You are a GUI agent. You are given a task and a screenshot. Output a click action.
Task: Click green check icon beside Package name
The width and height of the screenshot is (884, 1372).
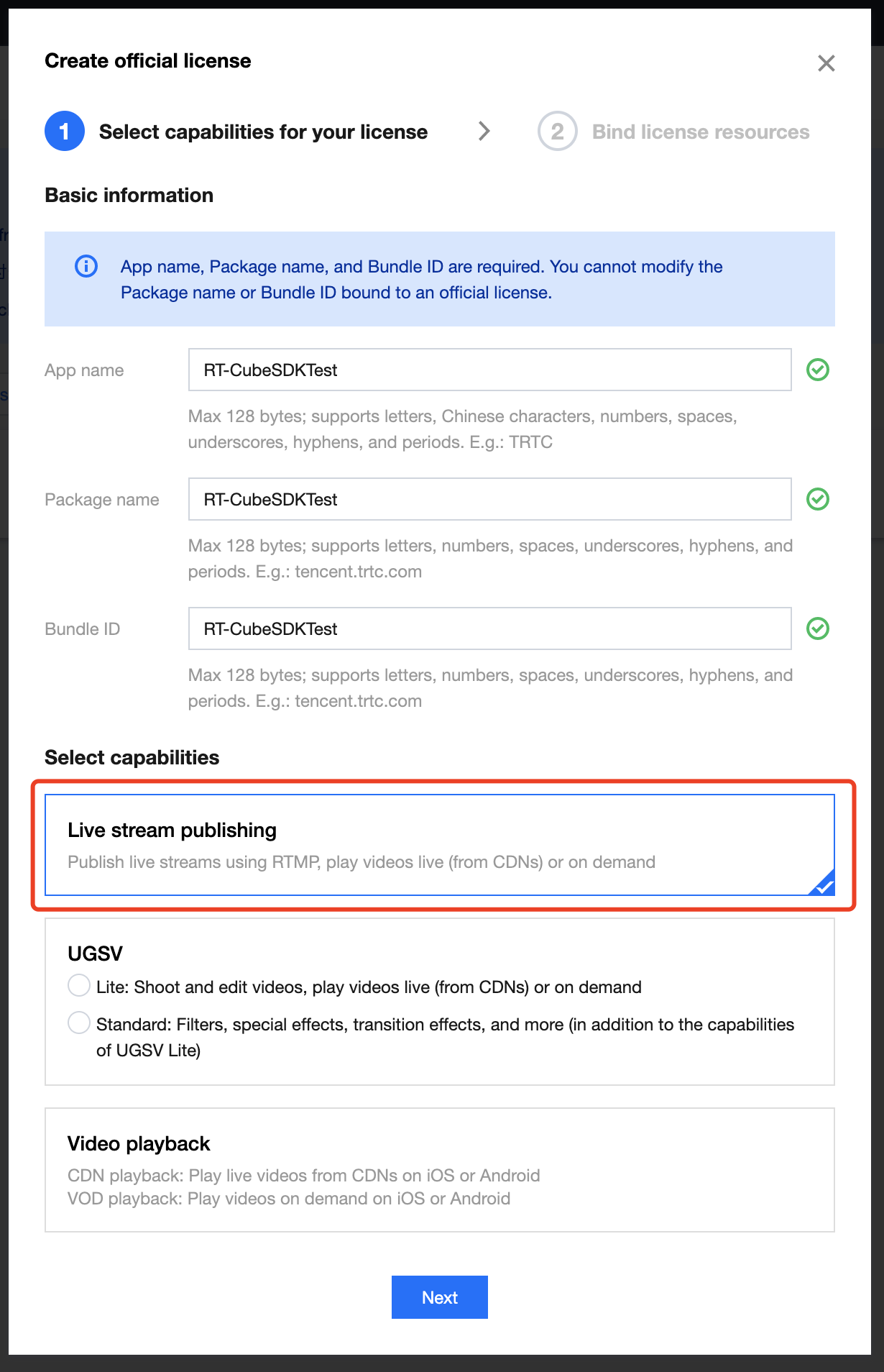(x=818, y=499)
